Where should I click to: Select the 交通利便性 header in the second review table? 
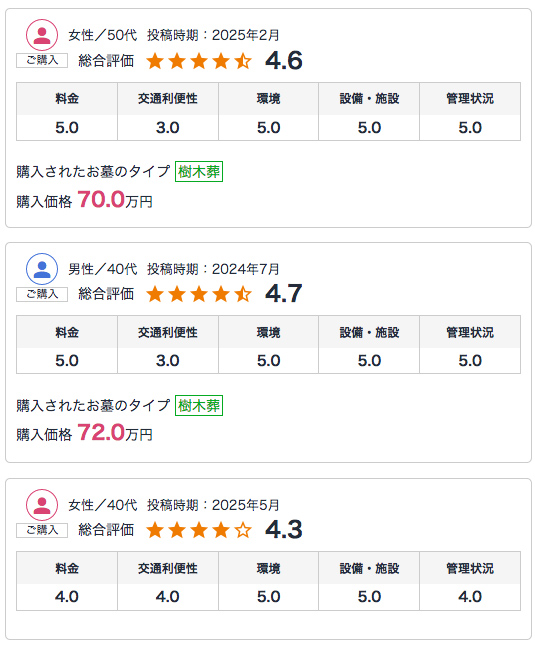(168, 332)
